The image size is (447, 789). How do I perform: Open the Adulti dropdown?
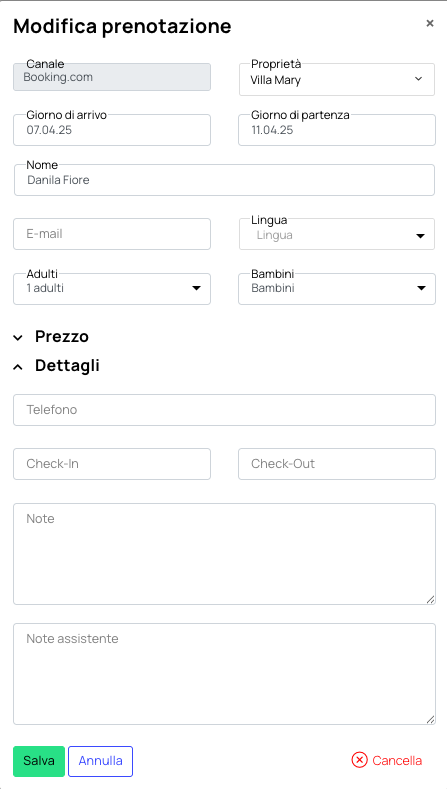pyautogui.click(x=112, y=289)
